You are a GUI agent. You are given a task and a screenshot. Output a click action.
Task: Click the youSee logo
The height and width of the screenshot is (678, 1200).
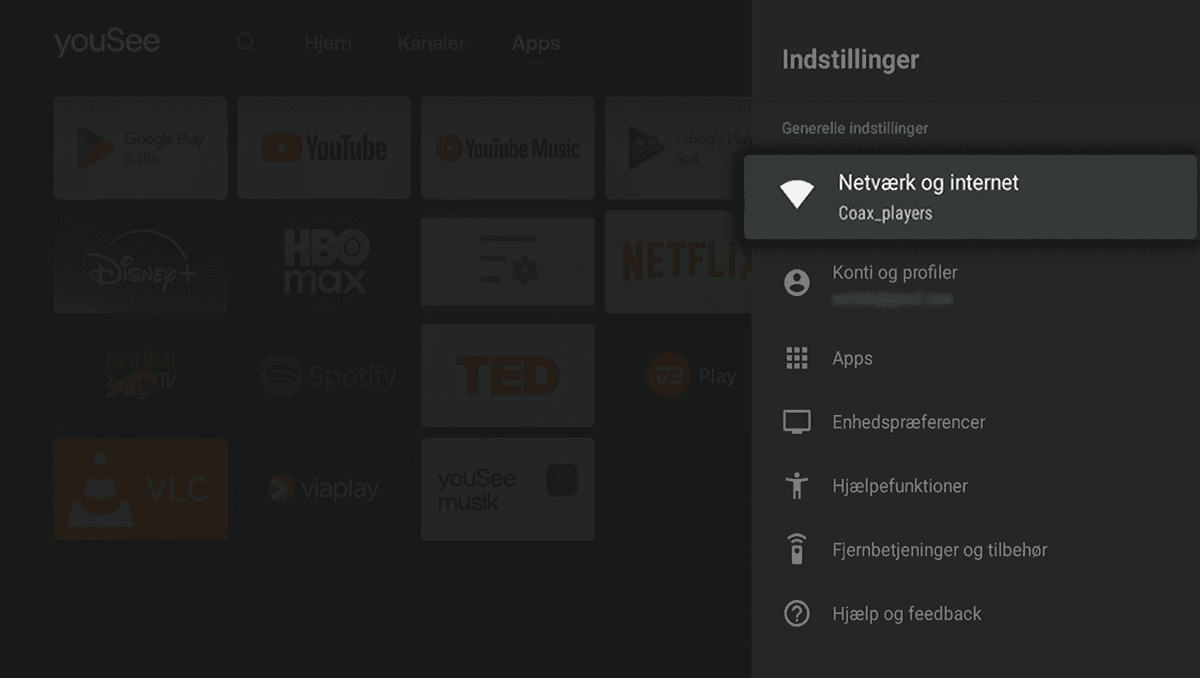pos(106,42)
